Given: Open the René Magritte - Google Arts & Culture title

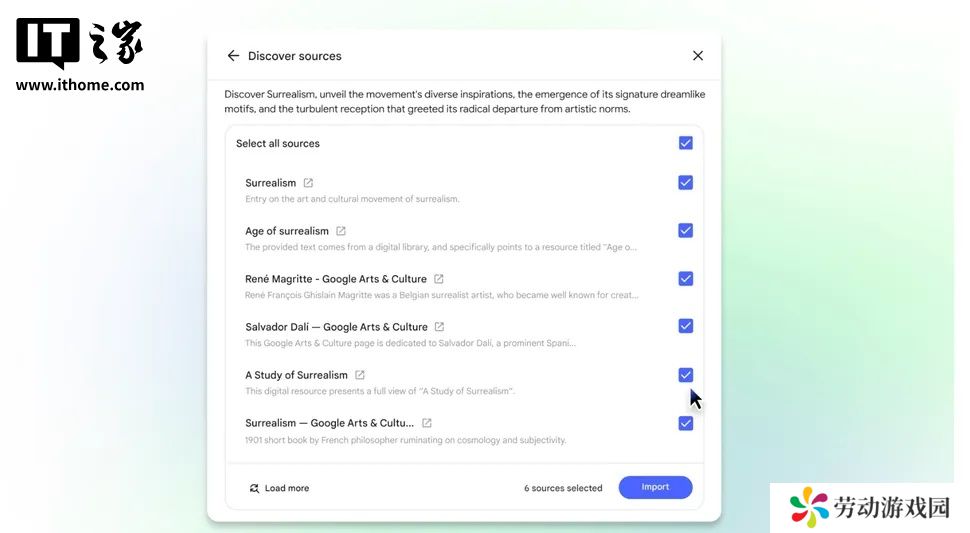Looking at the screenshot, I should tap(336, 279).
